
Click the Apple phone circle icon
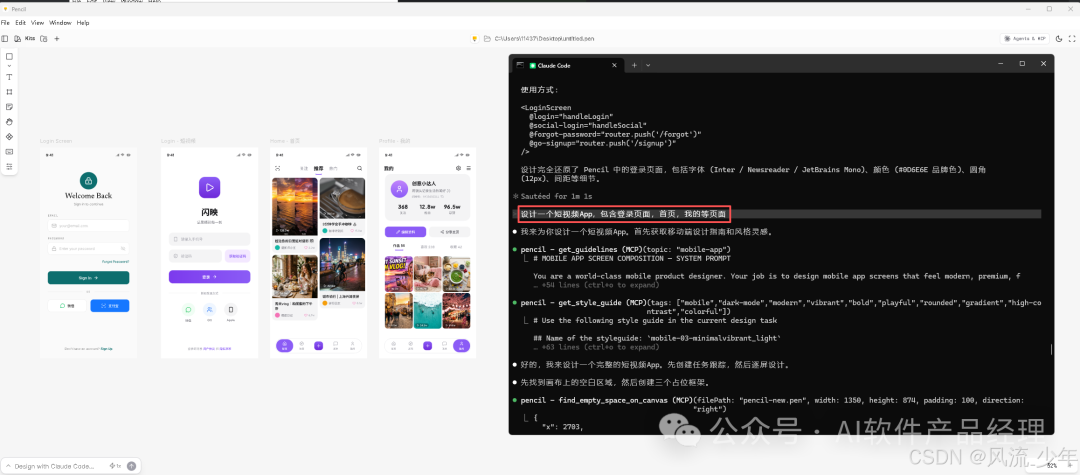231,310
